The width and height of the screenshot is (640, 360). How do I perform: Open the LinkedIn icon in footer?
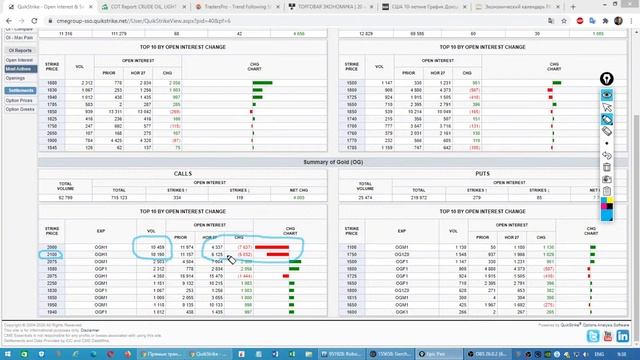623,336
